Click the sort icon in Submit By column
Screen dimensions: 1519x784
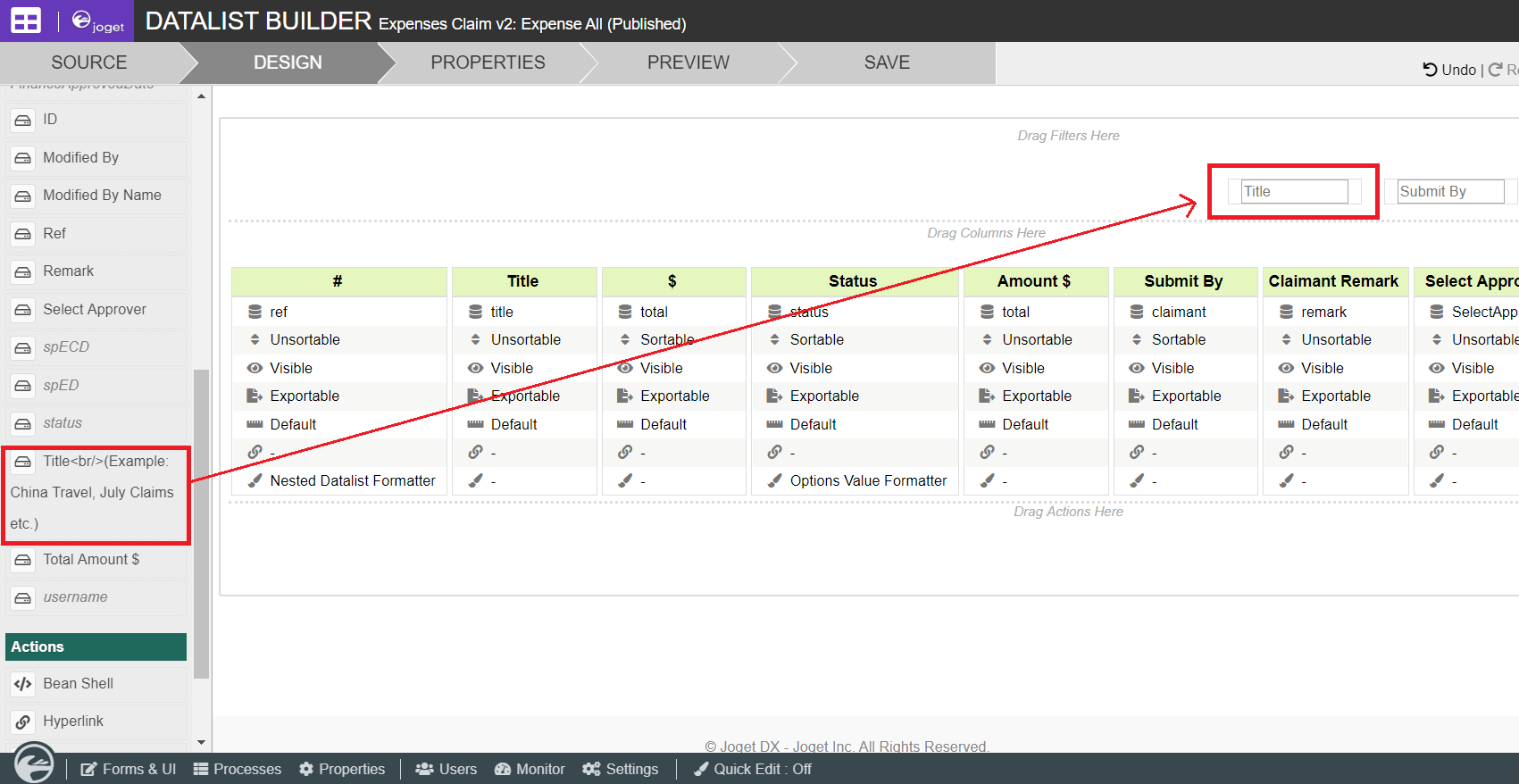click(1137, 339)
